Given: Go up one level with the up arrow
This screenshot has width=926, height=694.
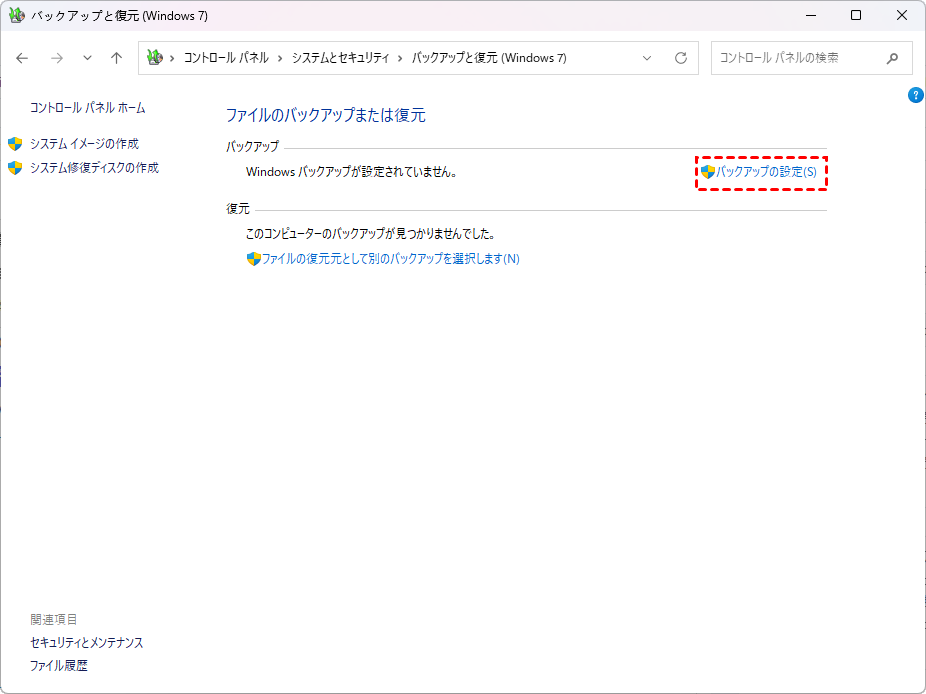Looking at the screenshot, I should click(x=116, y=58).
